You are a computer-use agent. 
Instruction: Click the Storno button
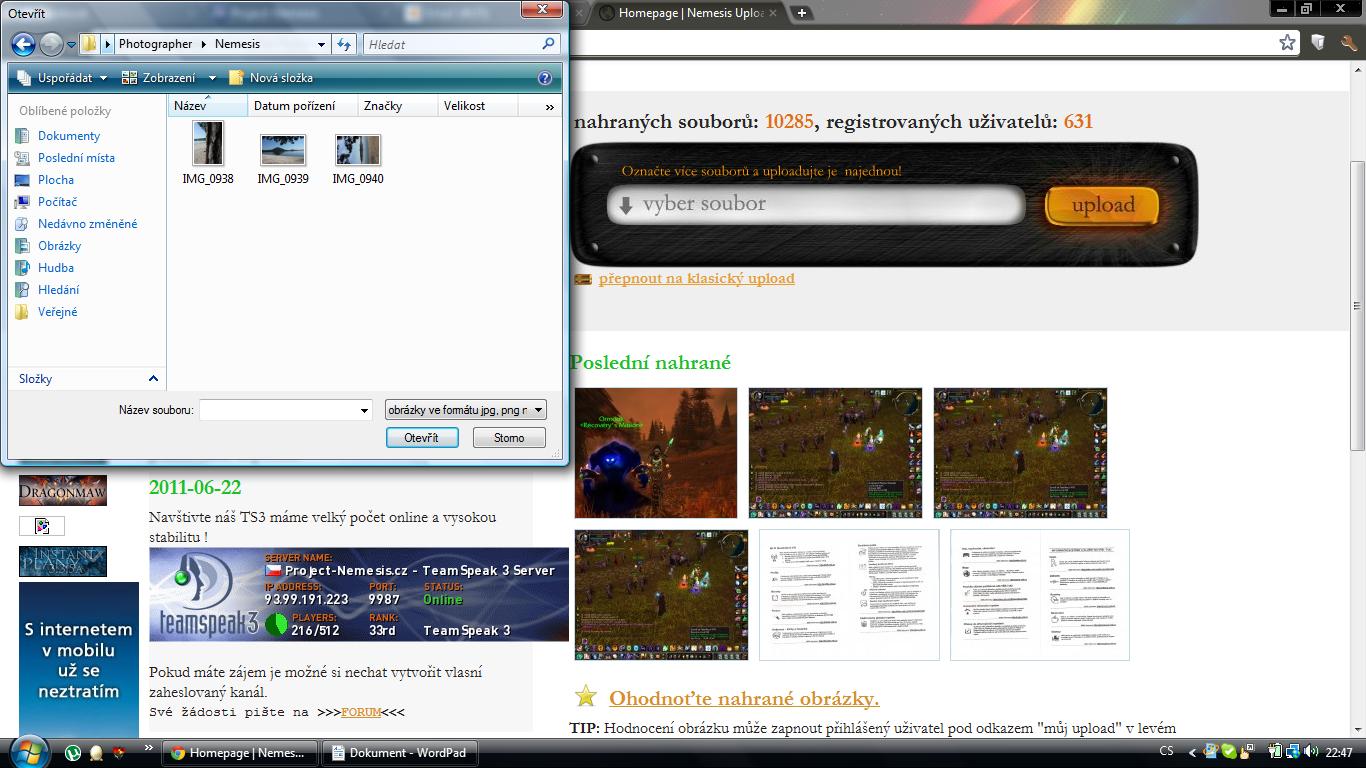pos(509,438)
